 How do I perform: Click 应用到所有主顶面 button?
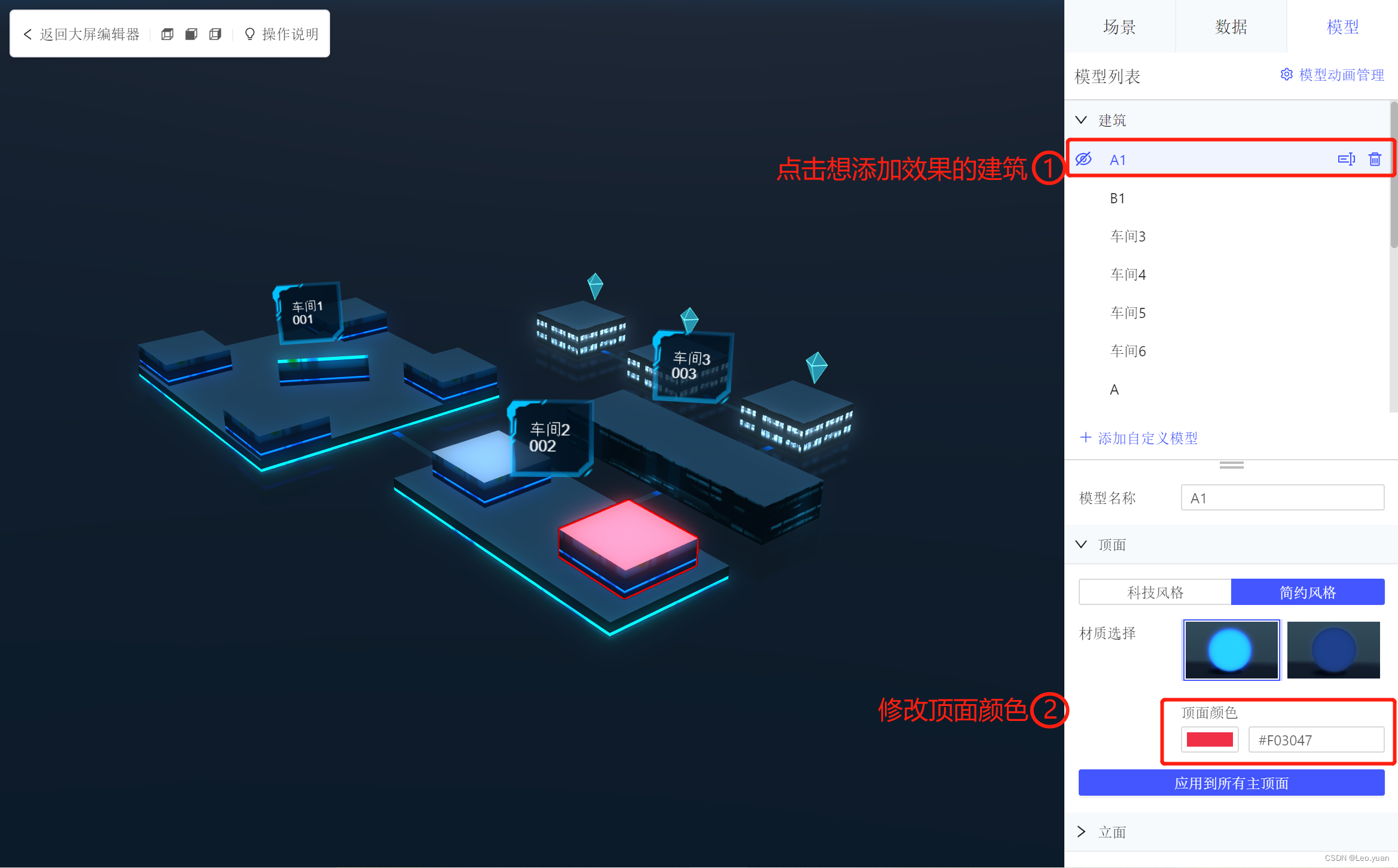[x=1231, y=783]
